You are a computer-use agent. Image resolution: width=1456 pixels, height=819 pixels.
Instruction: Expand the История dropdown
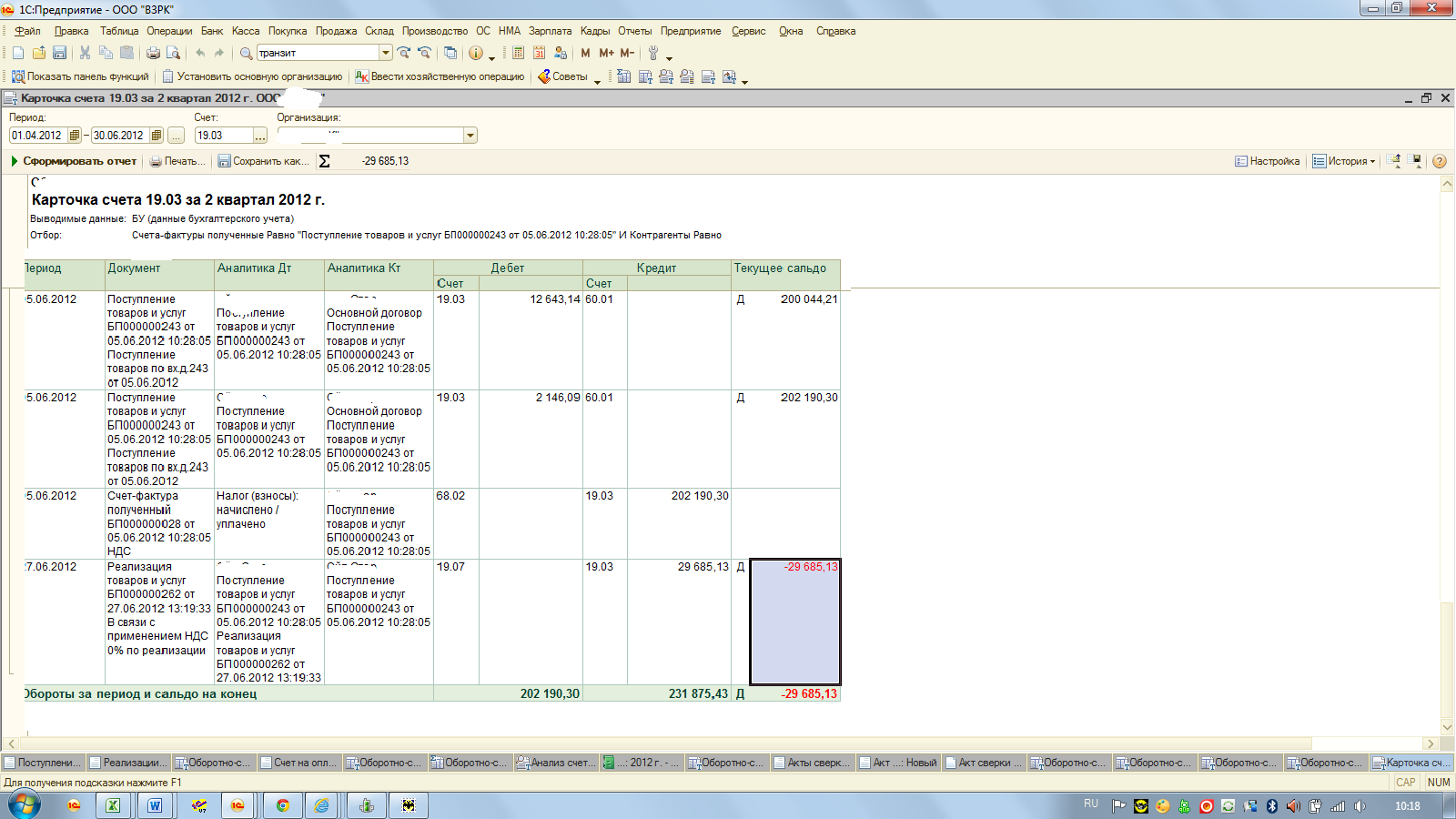[x=1343, y=161]
